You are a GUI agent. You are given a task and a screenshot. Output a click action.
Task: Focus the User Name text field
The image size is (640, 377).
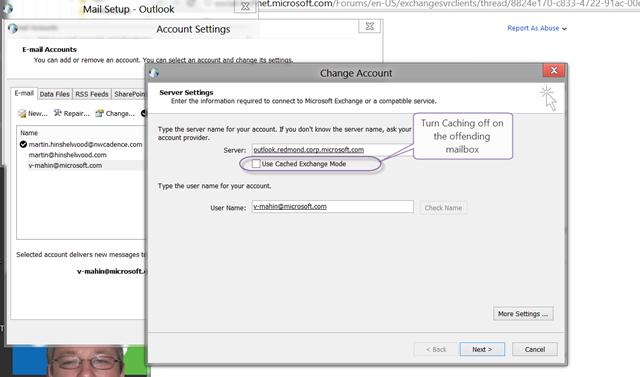(333, 206)
